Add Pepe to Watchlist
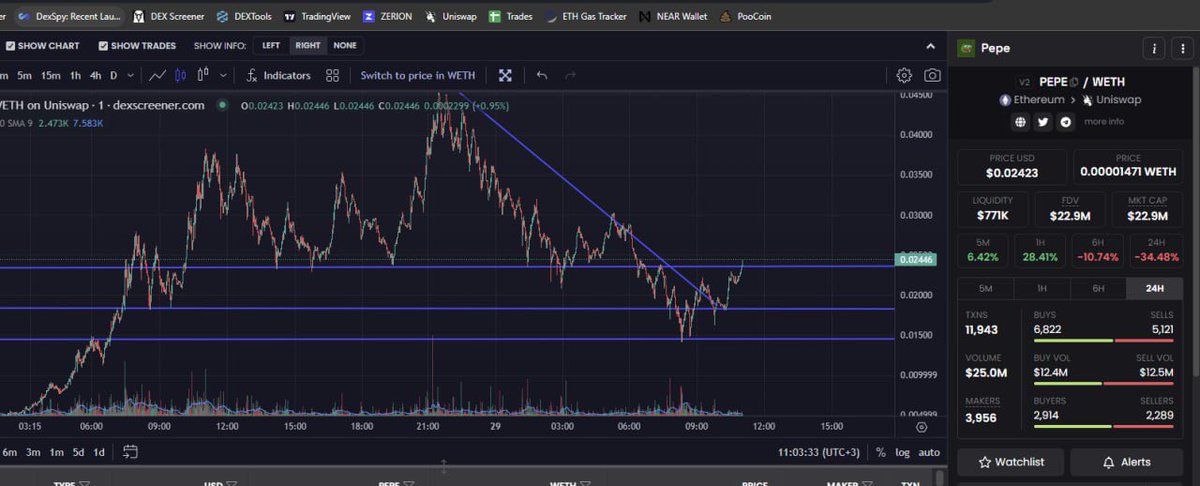 1011,462
